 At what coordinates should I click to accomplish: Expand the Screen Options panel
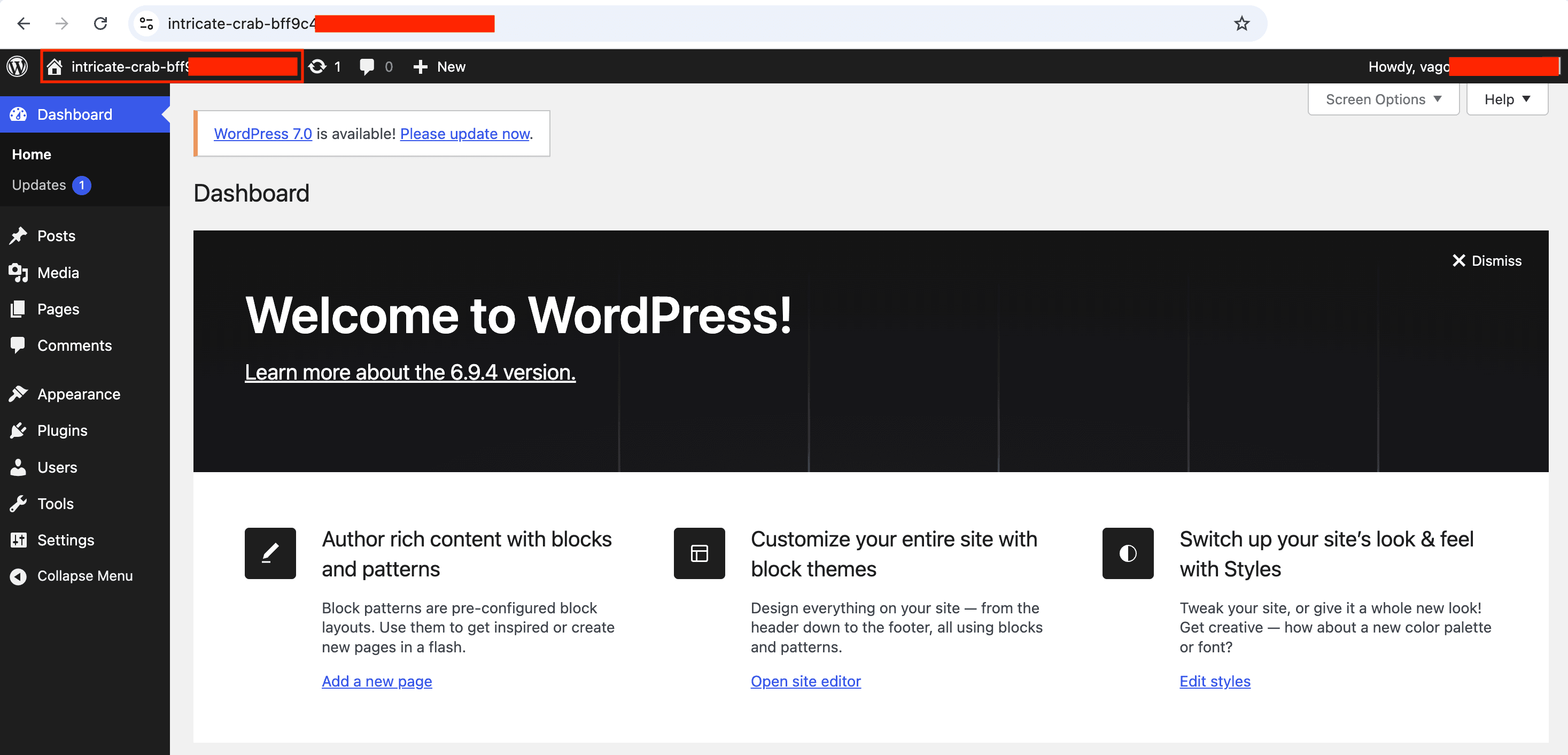click(x=1383, y=99)
